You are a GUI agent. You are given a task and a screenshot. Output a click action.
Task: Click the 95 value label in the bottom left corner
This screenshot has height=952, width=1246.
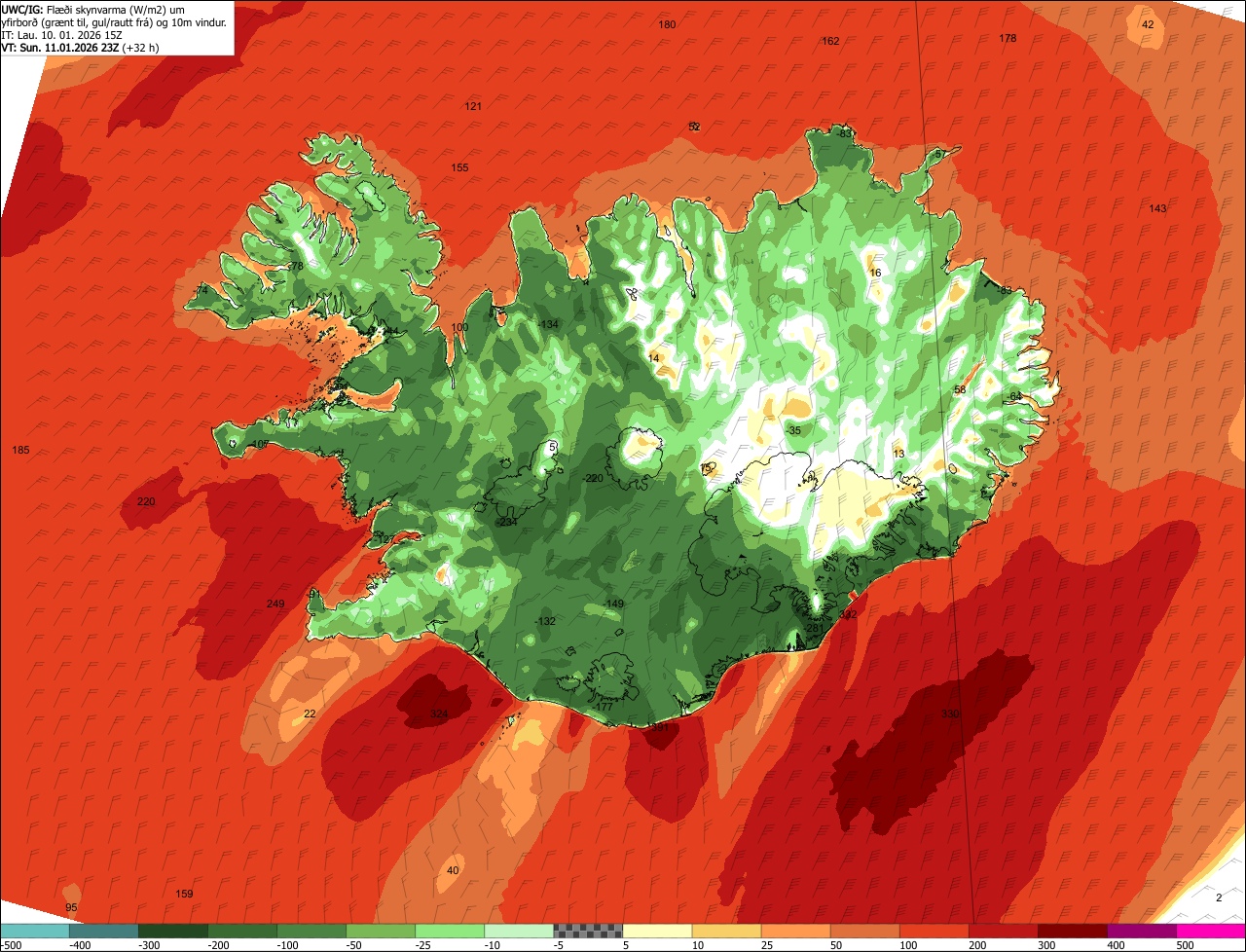(x=71, y=907)
